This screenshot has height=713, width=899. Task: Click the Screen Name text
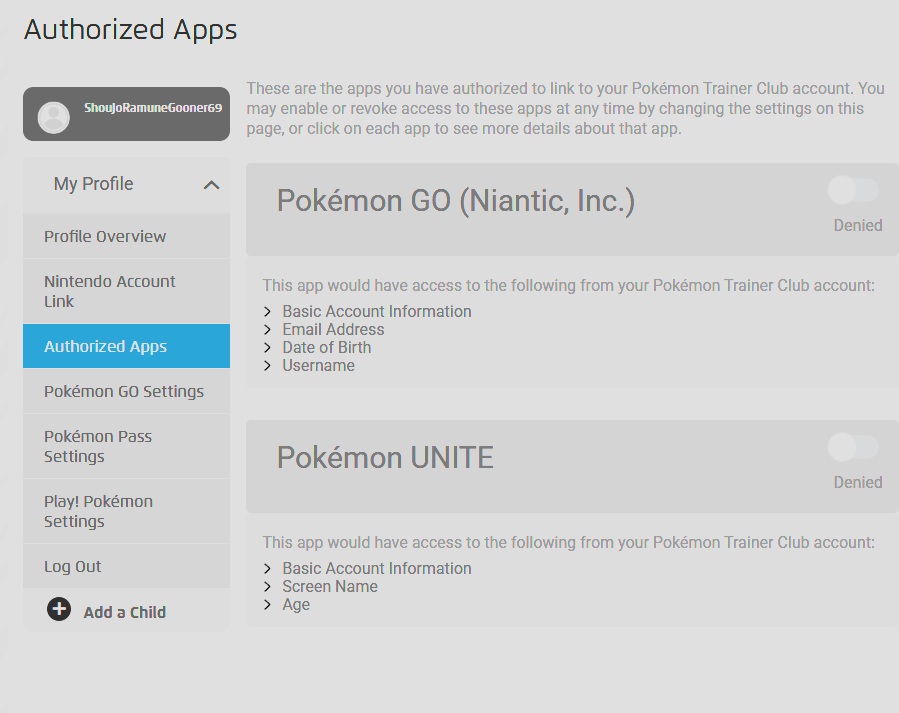point(330,586)
